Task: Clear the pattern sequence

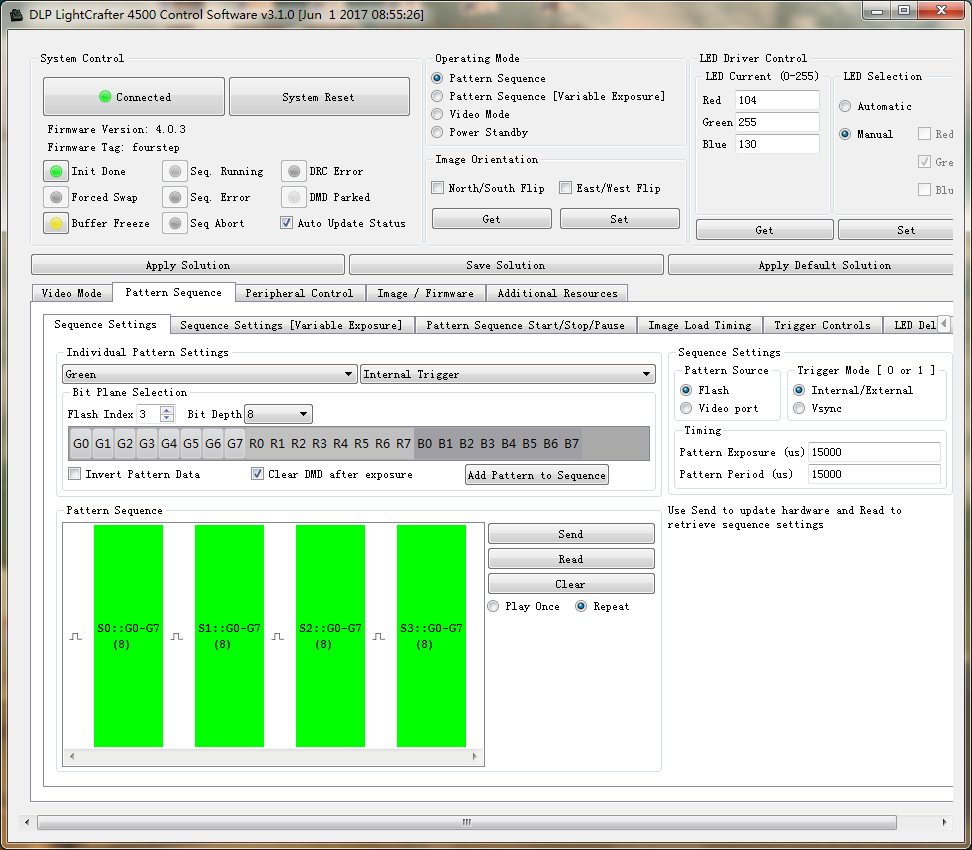Action: click(571, 584)
